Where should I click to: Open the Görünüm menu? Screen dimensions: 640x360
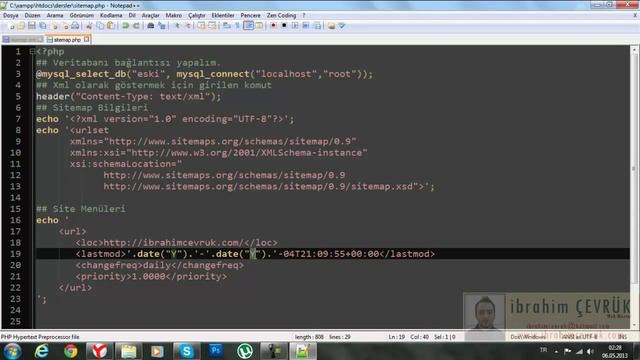pyautogui.click(x=82, y=15)
